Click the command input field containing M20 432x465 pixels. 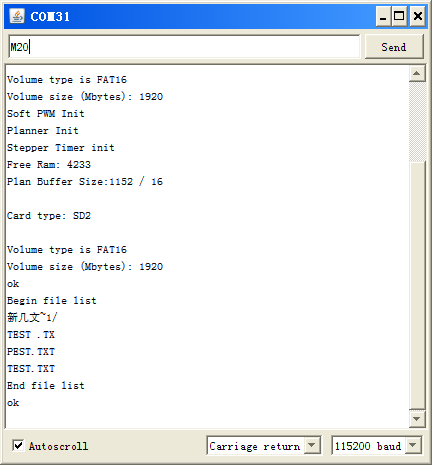[184, 47]
